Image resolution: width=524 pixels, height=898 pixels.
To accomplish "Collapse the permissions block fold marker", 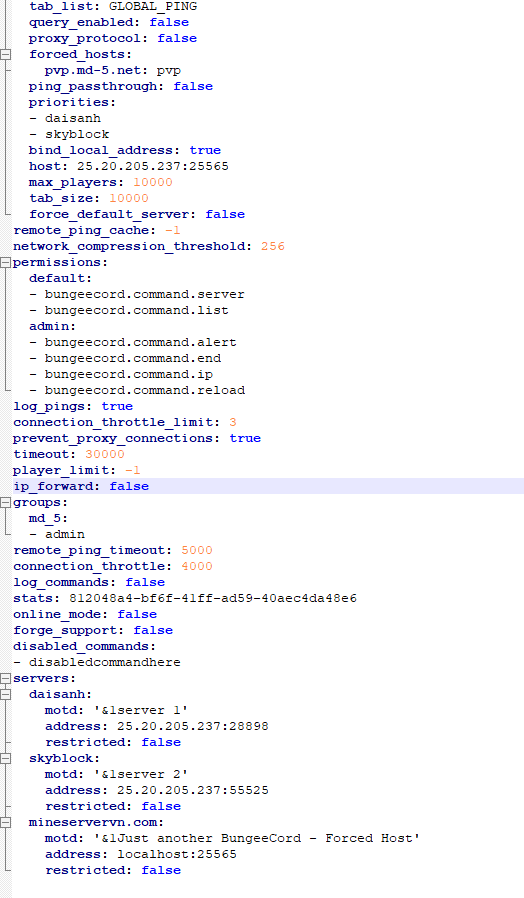I will tap(6, 262).
